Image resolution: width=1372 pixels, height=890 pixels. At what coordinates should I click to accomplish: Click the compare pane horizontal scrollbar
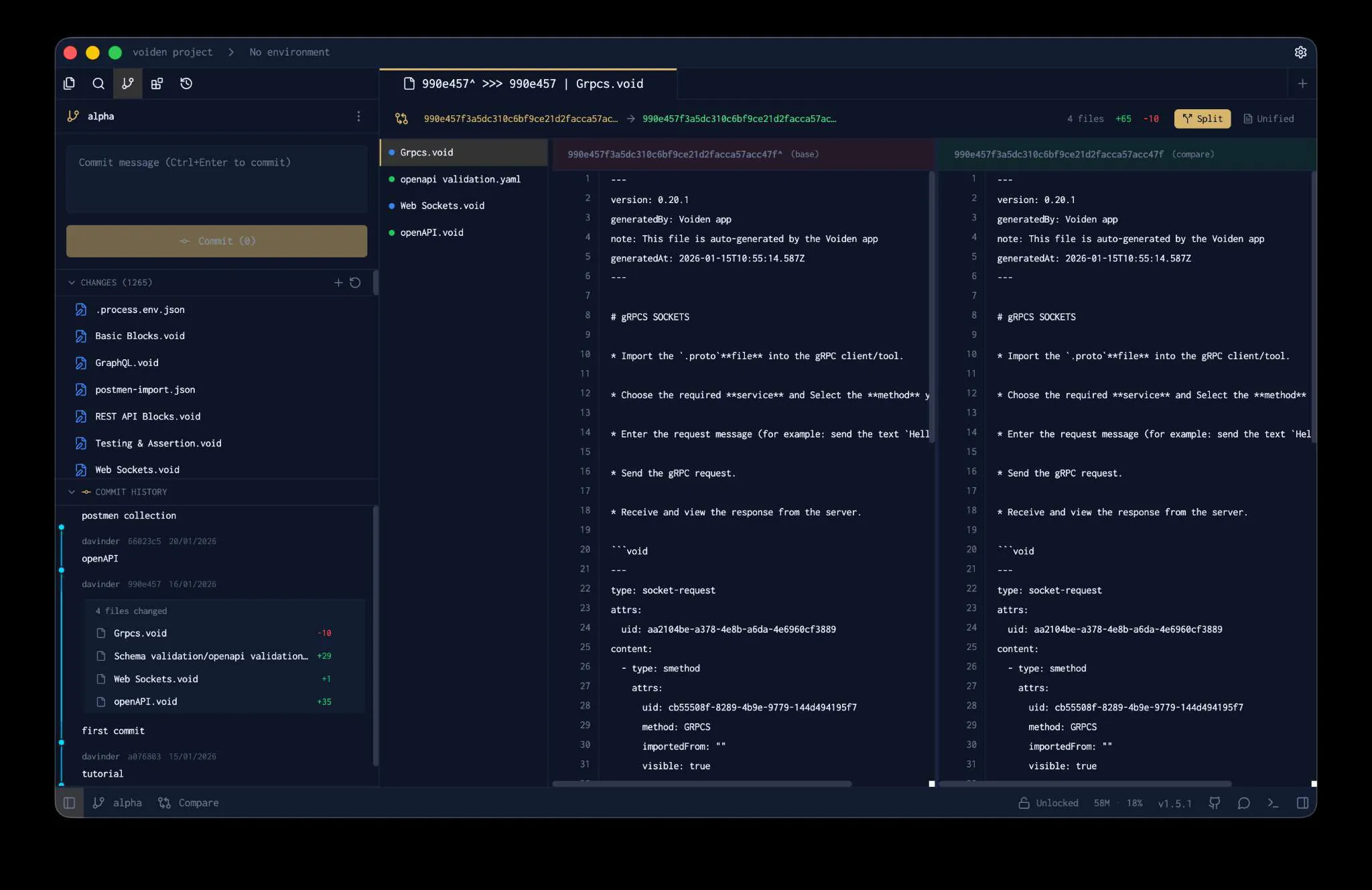tap(1085, 783)
